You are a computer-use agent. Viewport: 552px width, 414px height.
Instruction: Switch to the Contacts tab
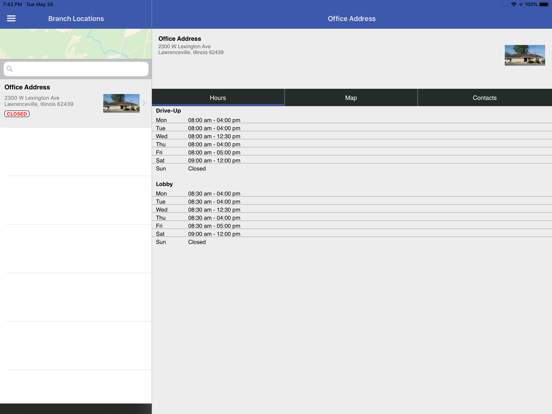[485, 98]
